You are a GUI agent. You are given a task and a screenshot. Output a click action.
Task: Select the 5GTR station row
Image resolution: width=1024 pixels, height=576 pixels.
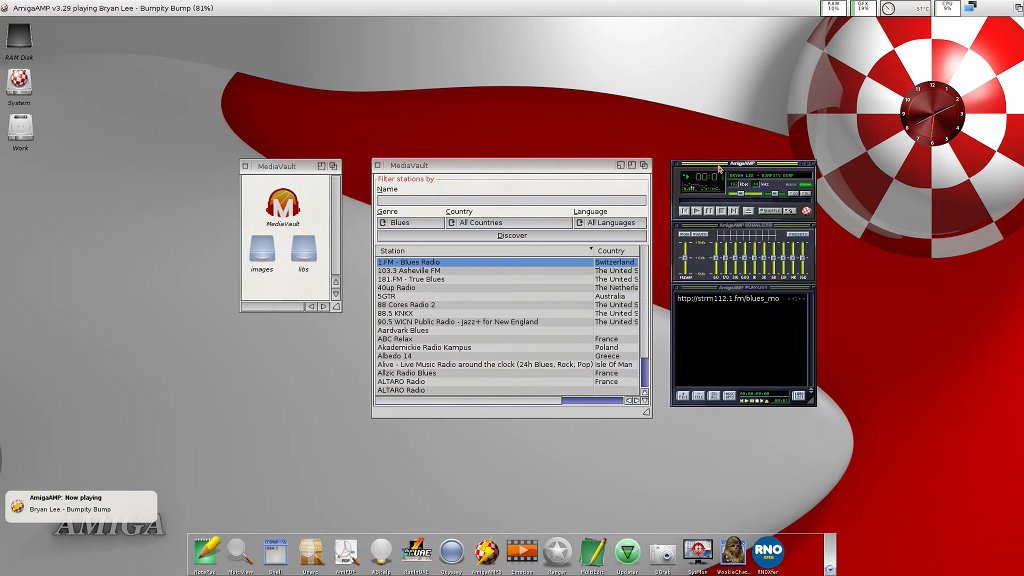[x=507, y=296]
